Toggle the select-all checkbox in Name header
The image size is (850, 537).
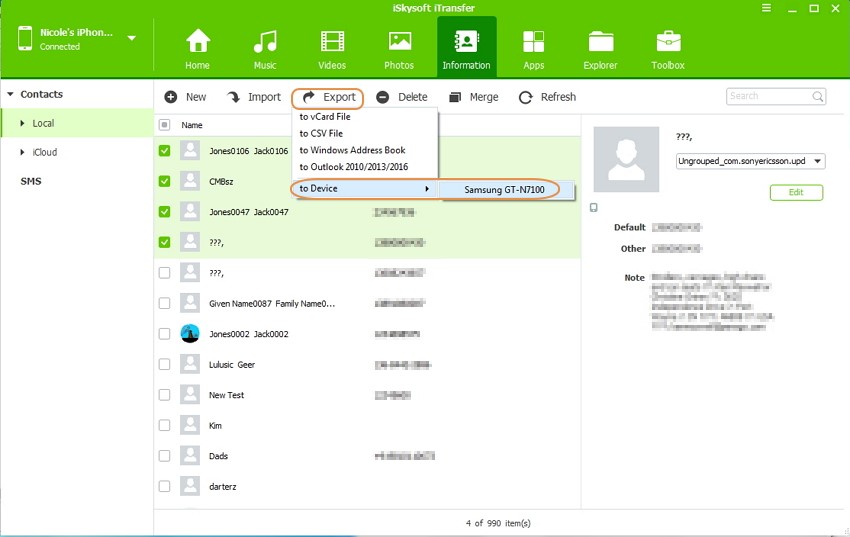(x=164, y=125)
